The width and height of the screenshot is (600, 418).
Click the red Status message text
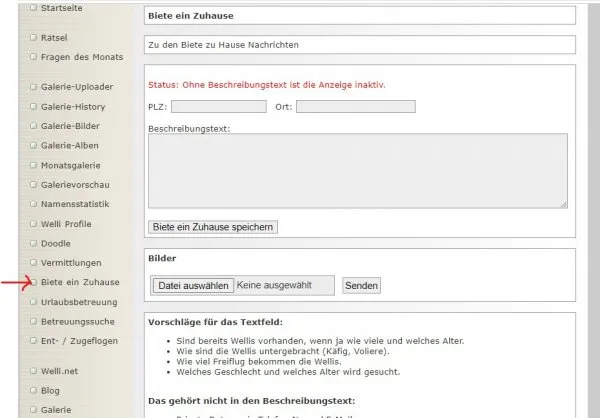tap(267, 85)
